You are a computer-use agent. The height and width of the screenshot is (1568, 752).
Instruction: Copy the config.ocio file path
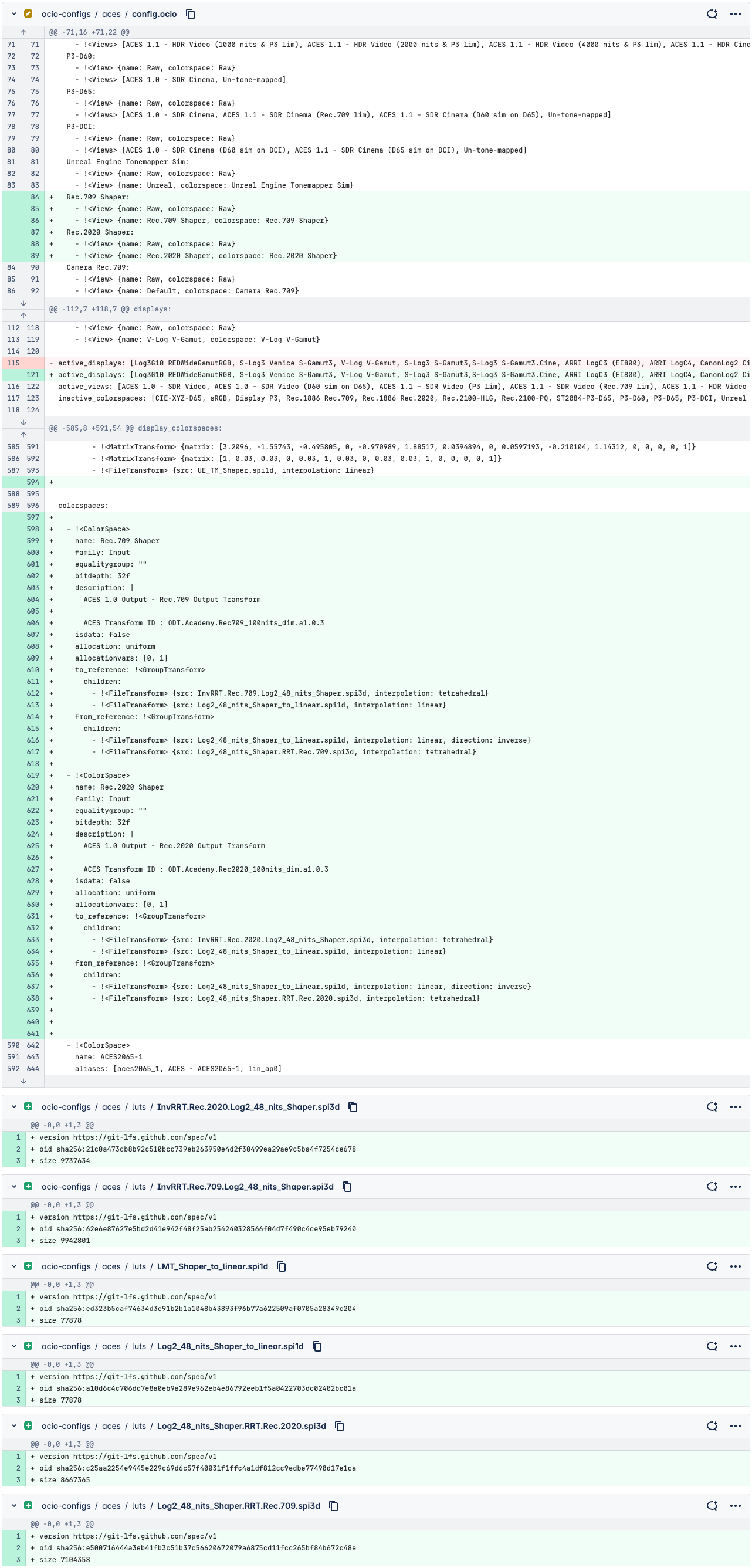click(191, 14)
